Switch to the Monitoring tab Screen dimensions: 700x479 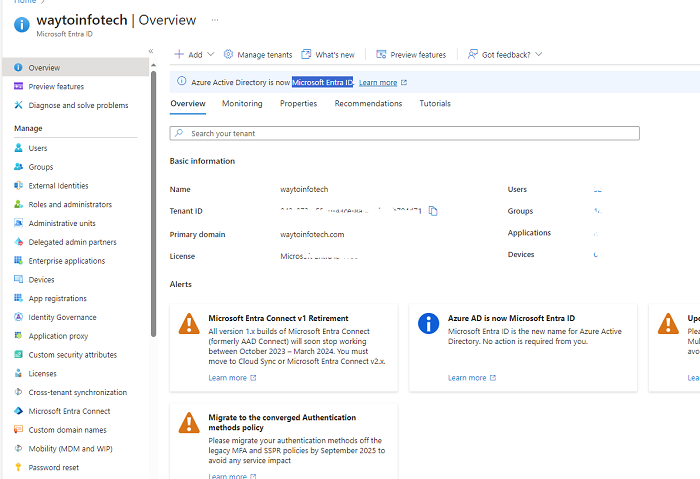point(242,104)
